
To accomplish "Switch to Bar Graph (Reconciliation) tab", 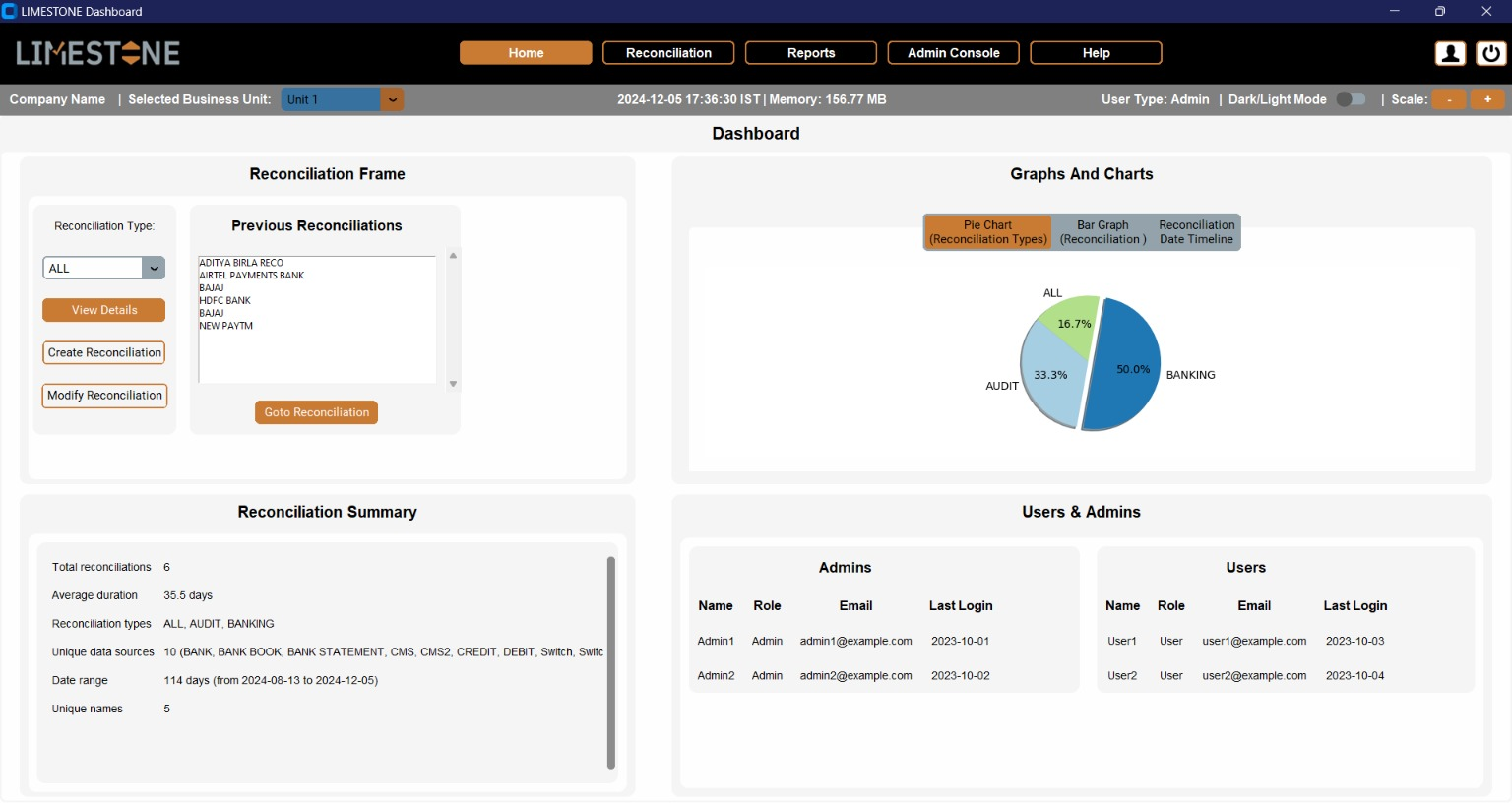I will (1102, 232).
